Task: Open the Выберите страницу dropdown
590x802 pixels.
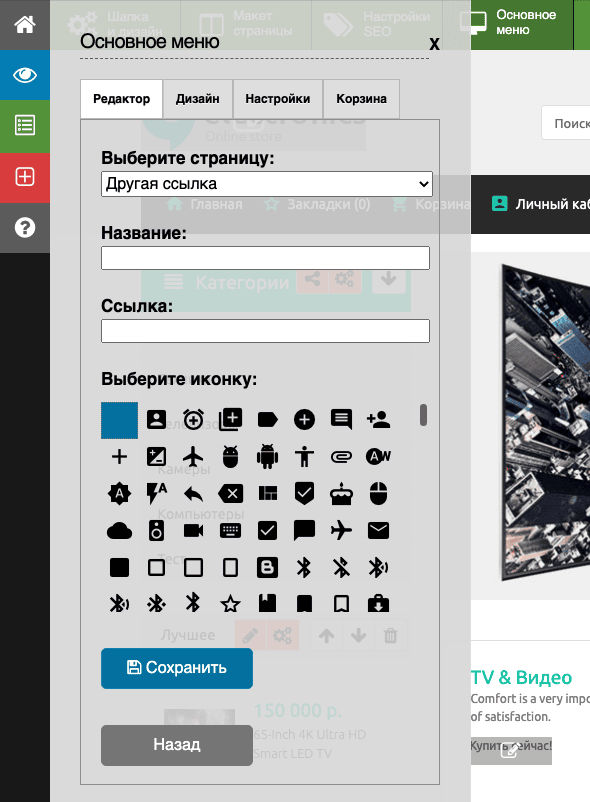Action: click(267, 184)
